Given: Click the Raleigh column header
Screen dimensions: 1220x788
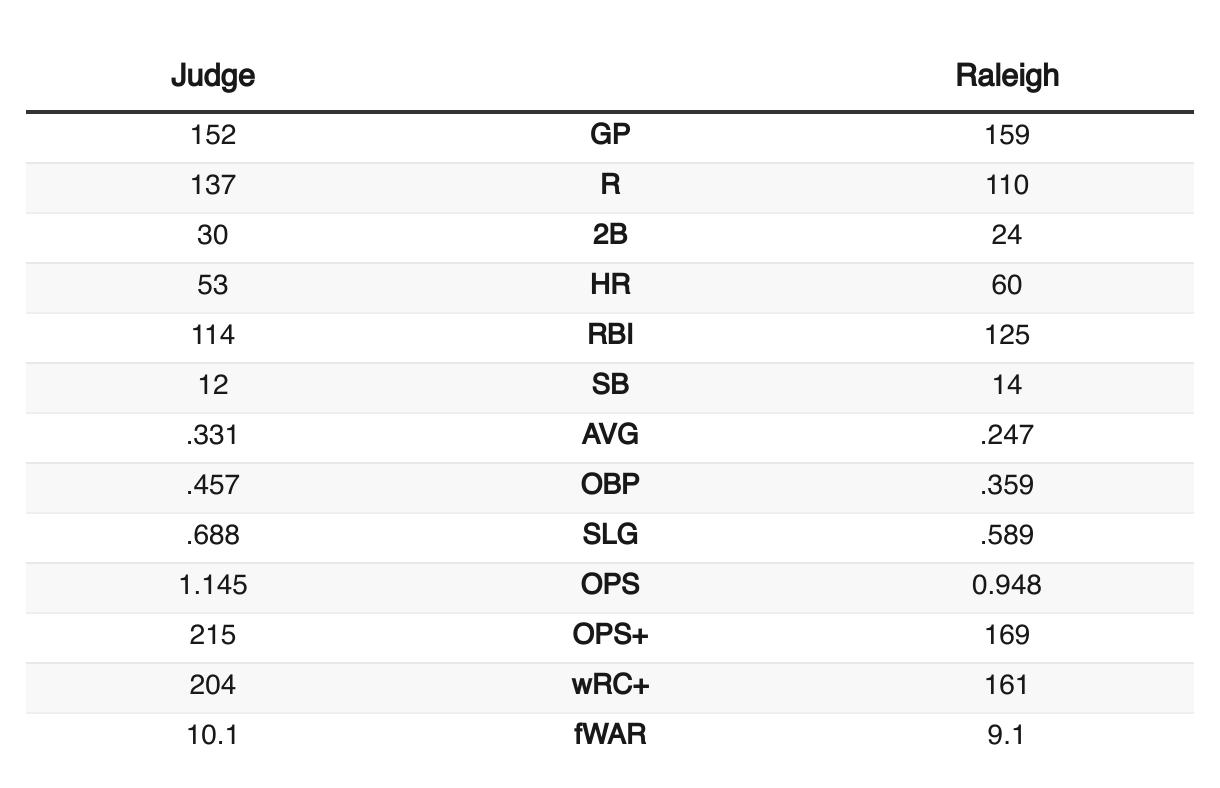Looking at the screenshot, I should 1006,76.
